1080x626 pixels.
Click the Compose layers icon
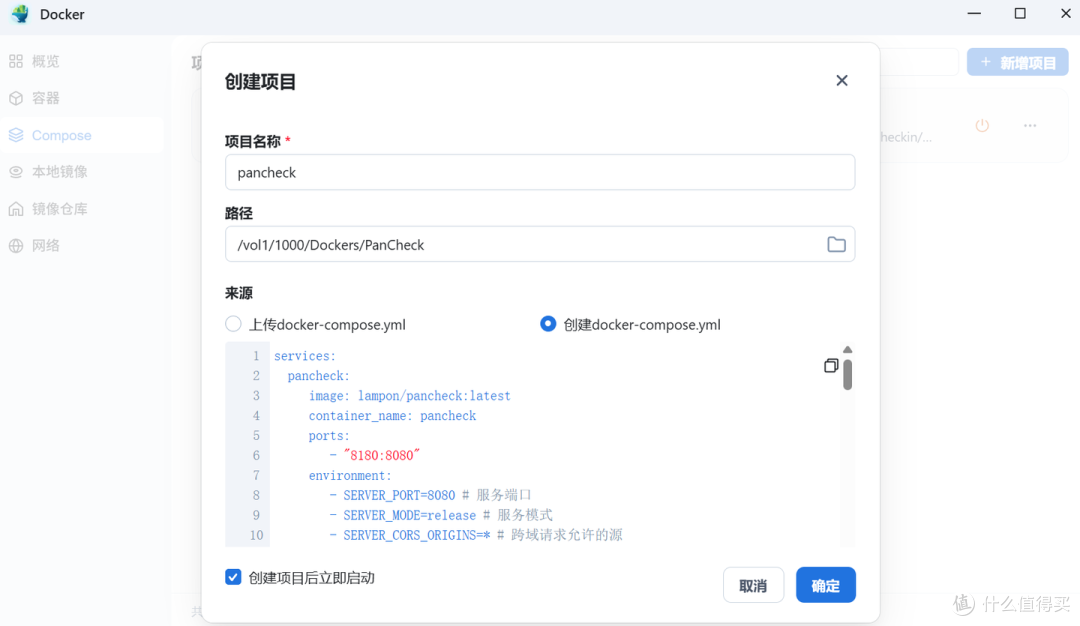click(x=16, y=135)
